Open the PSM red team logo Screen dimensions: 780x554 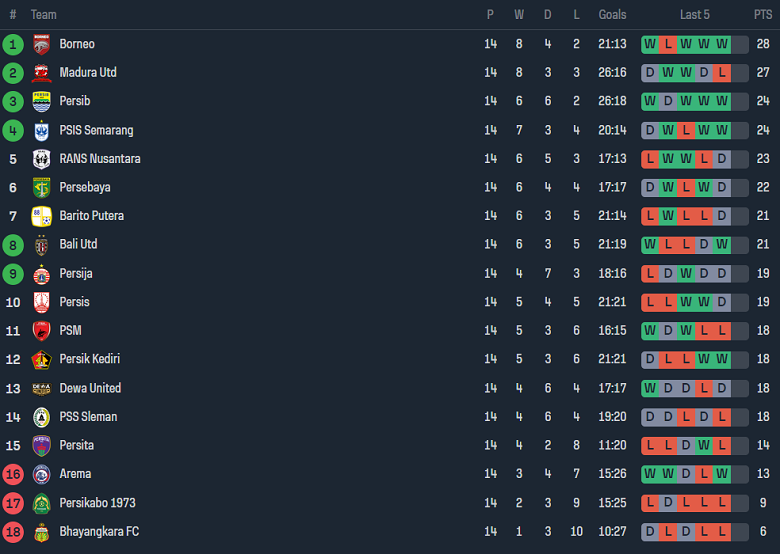41,331
